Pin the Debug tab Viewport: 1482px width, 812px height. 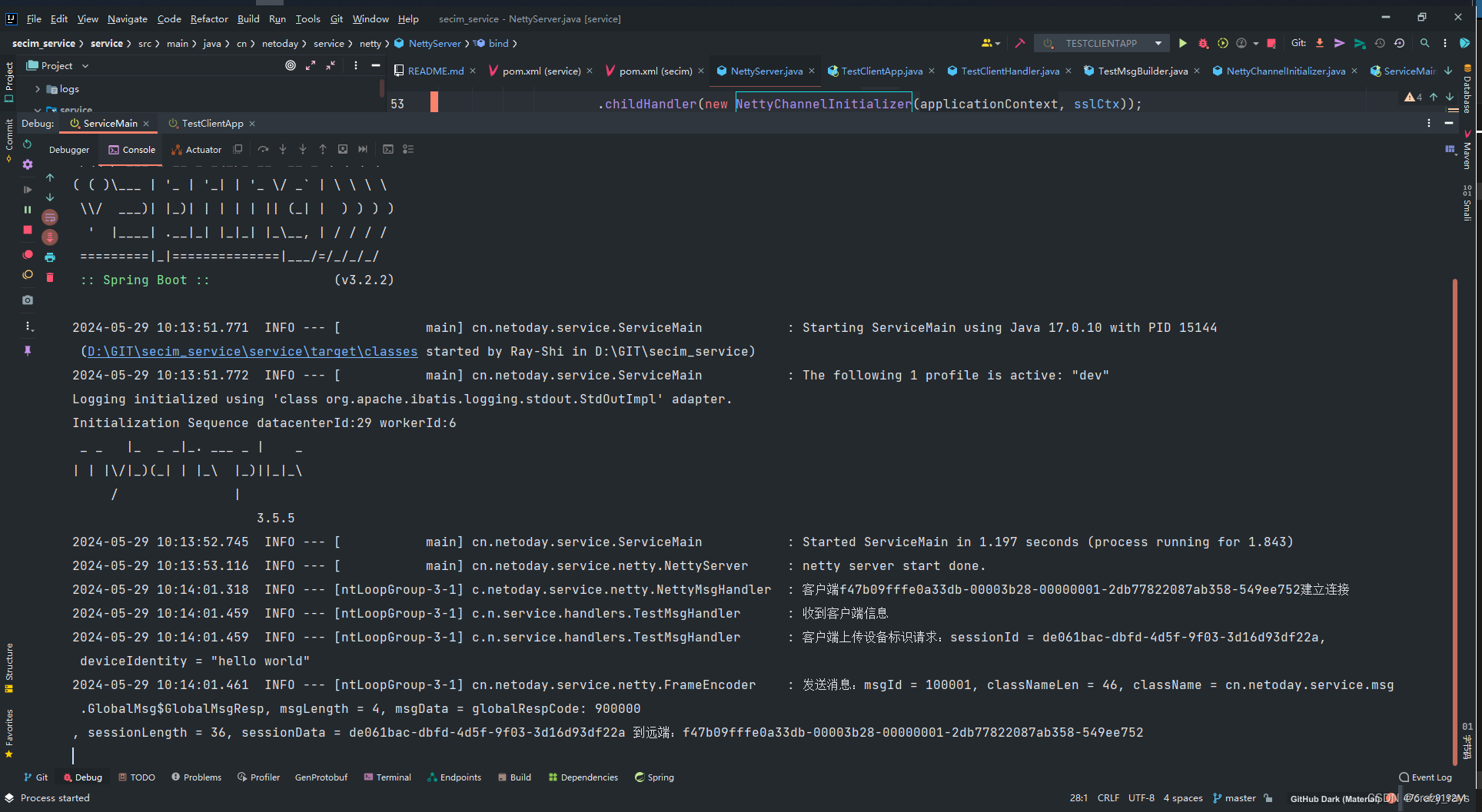click(x=28, y=350)
